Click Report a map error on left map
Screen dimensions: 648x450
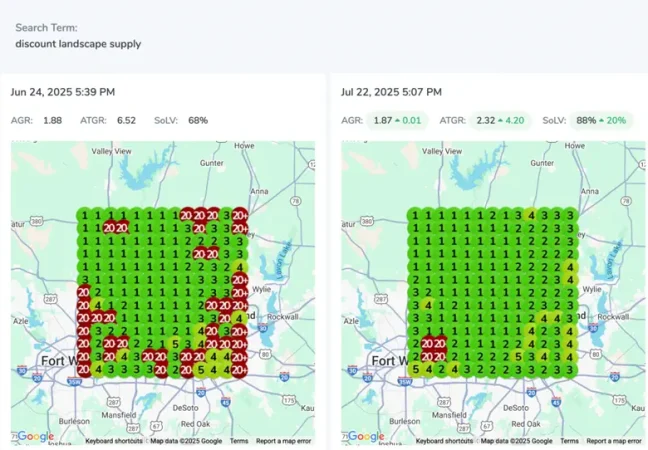283,441
